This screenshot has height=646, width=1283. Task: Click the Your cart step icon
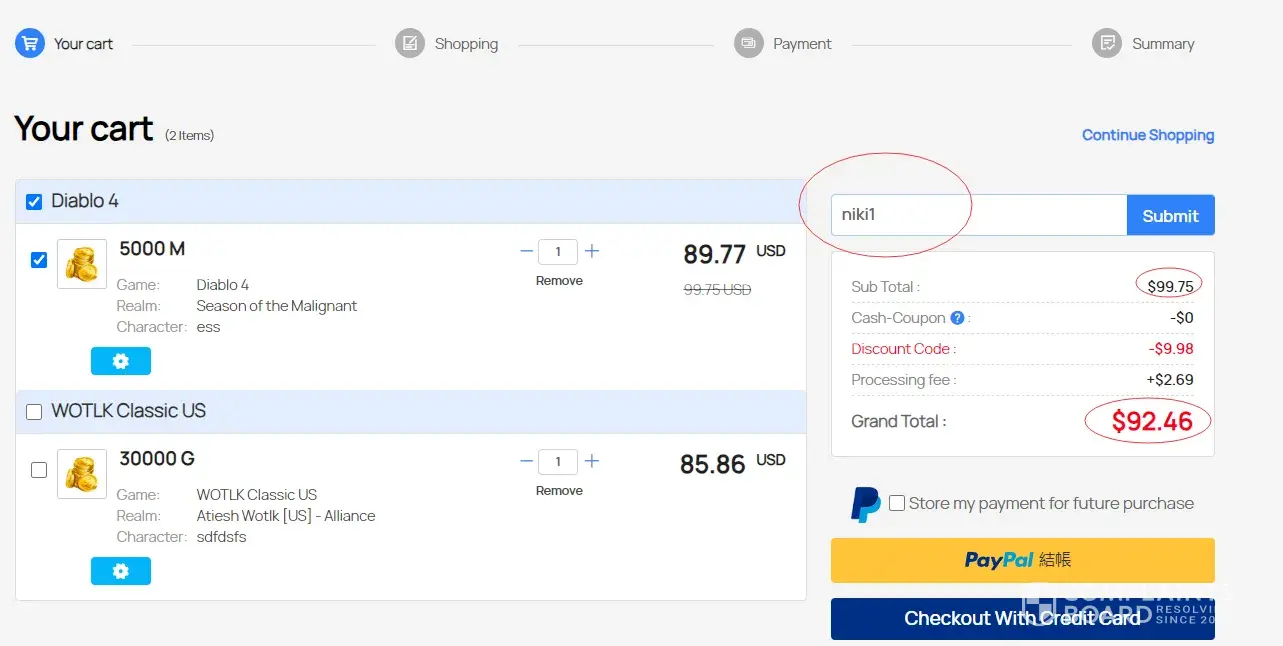click(30, 44)
